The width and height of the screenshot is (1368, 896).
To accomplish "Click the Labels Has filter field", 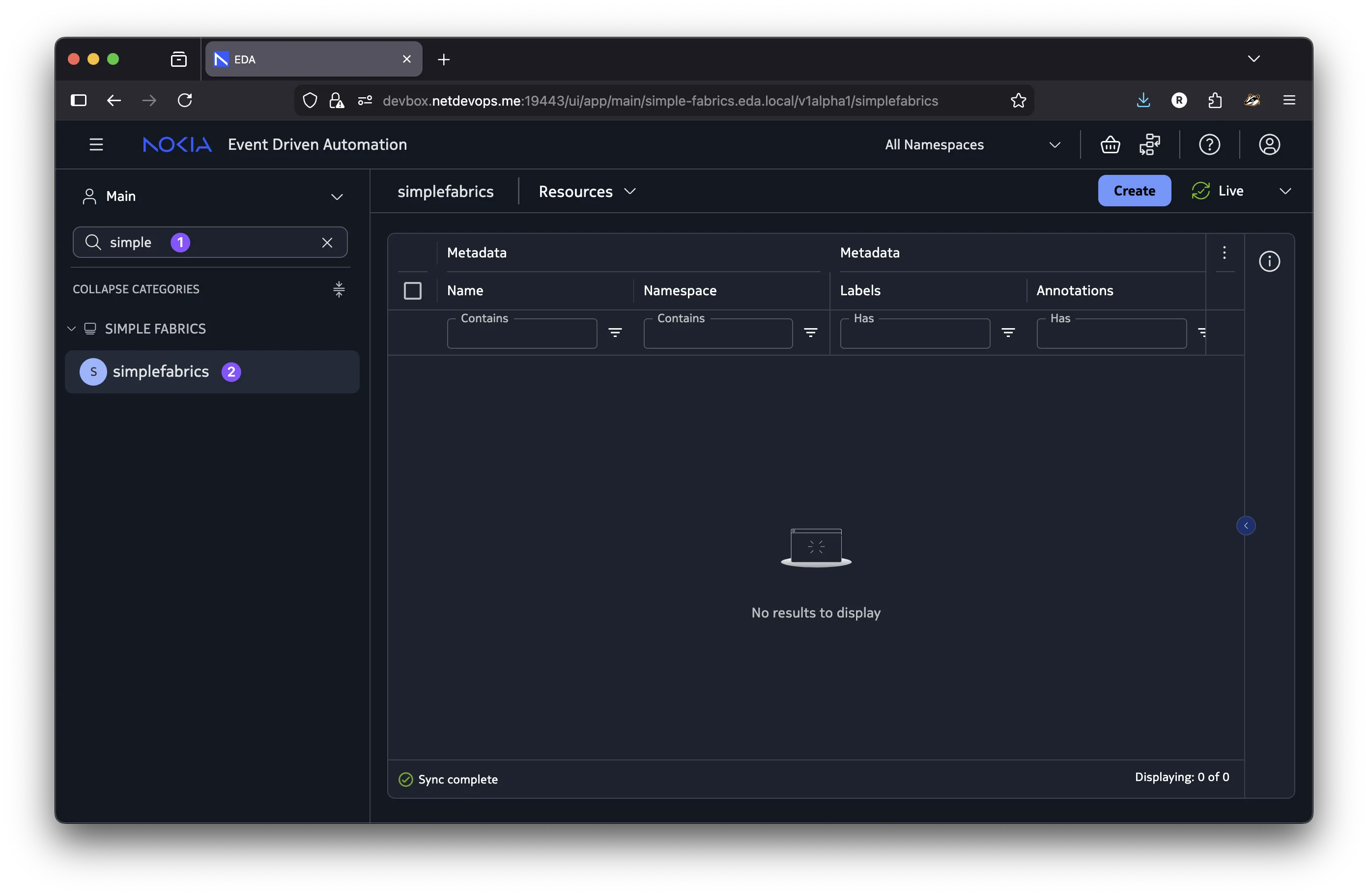I will click(x=914, y=334).
